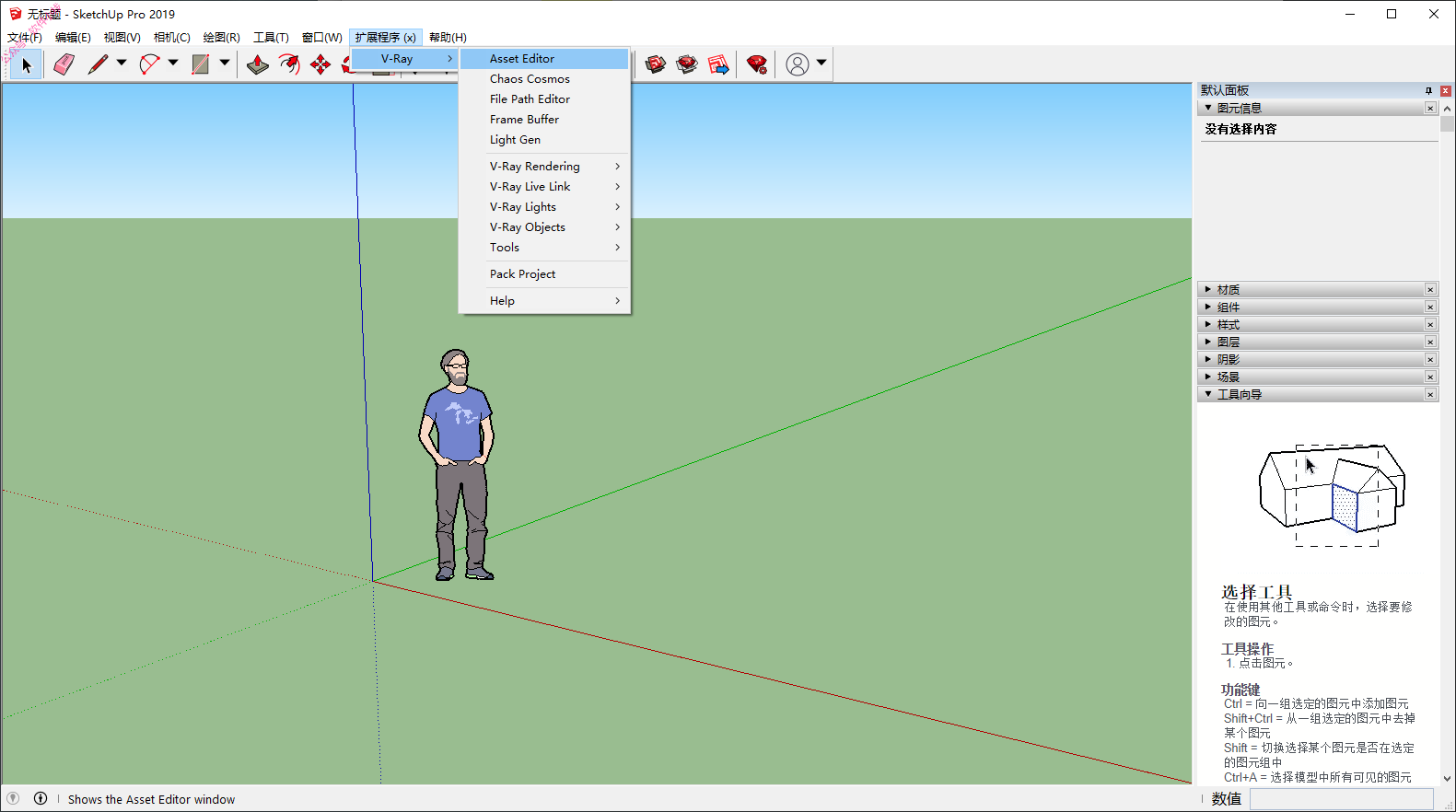This screenshot has height=812, width=1456.
Task: Click the geolocation status bar icon
Action: pos(13,798)
